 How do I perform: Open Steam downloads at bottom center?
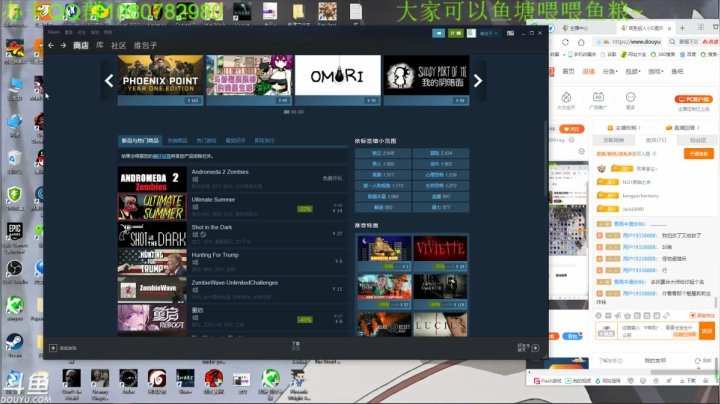click(x=296, y=346)
